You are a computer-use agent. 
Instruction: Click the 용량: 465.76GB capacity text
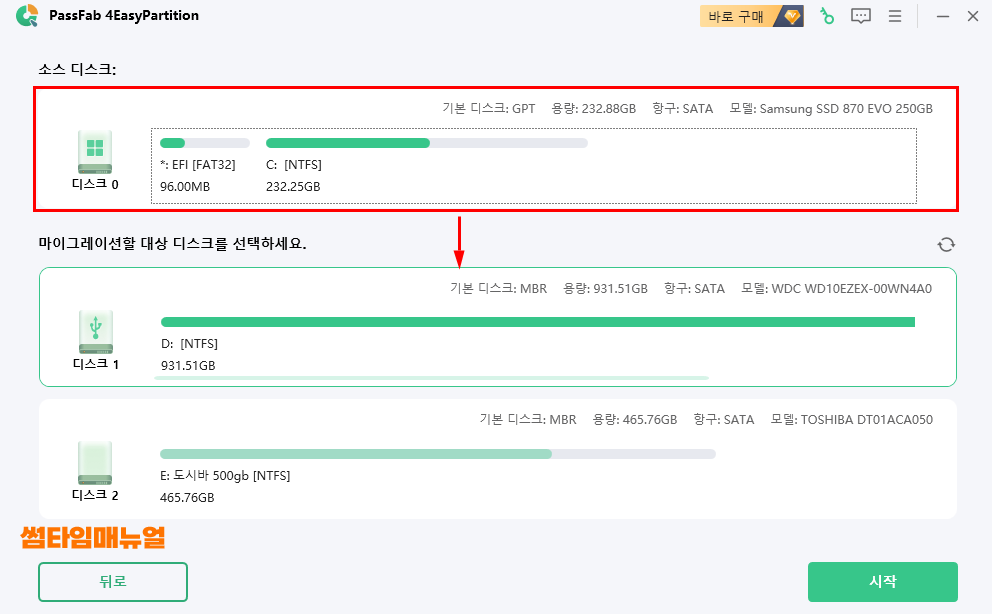(x=635, y=419)
